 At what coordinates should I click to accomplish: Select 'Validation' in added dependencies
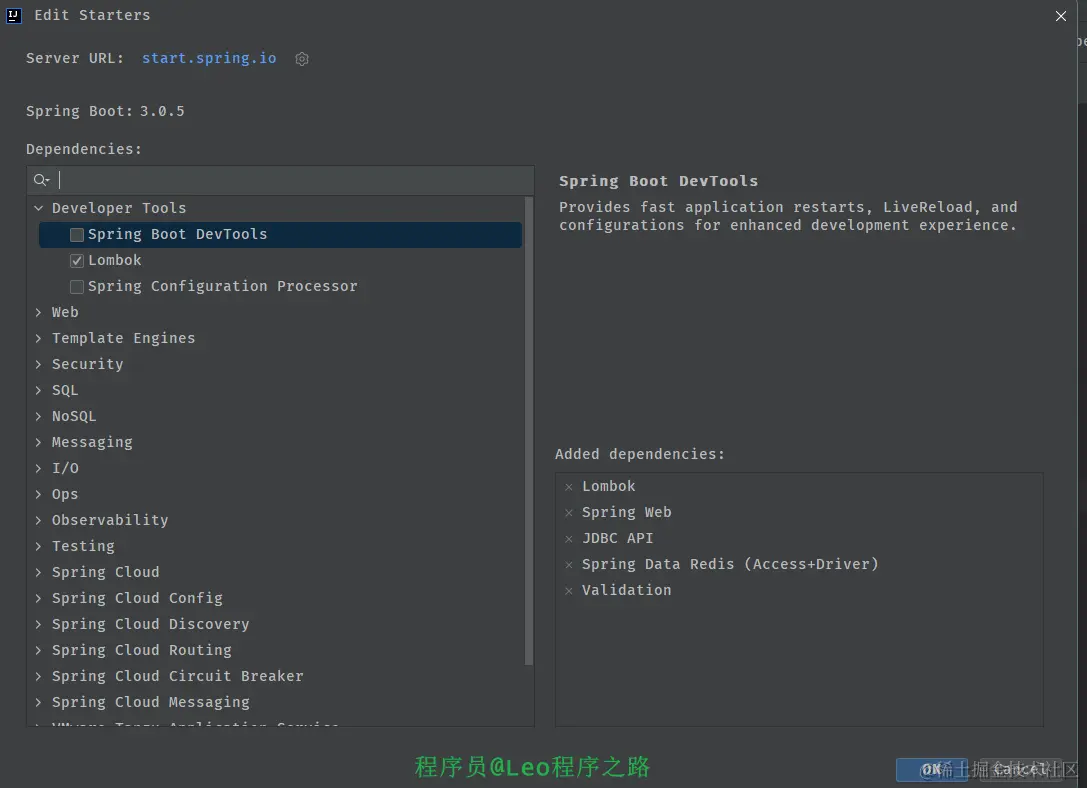click(626, 590)
